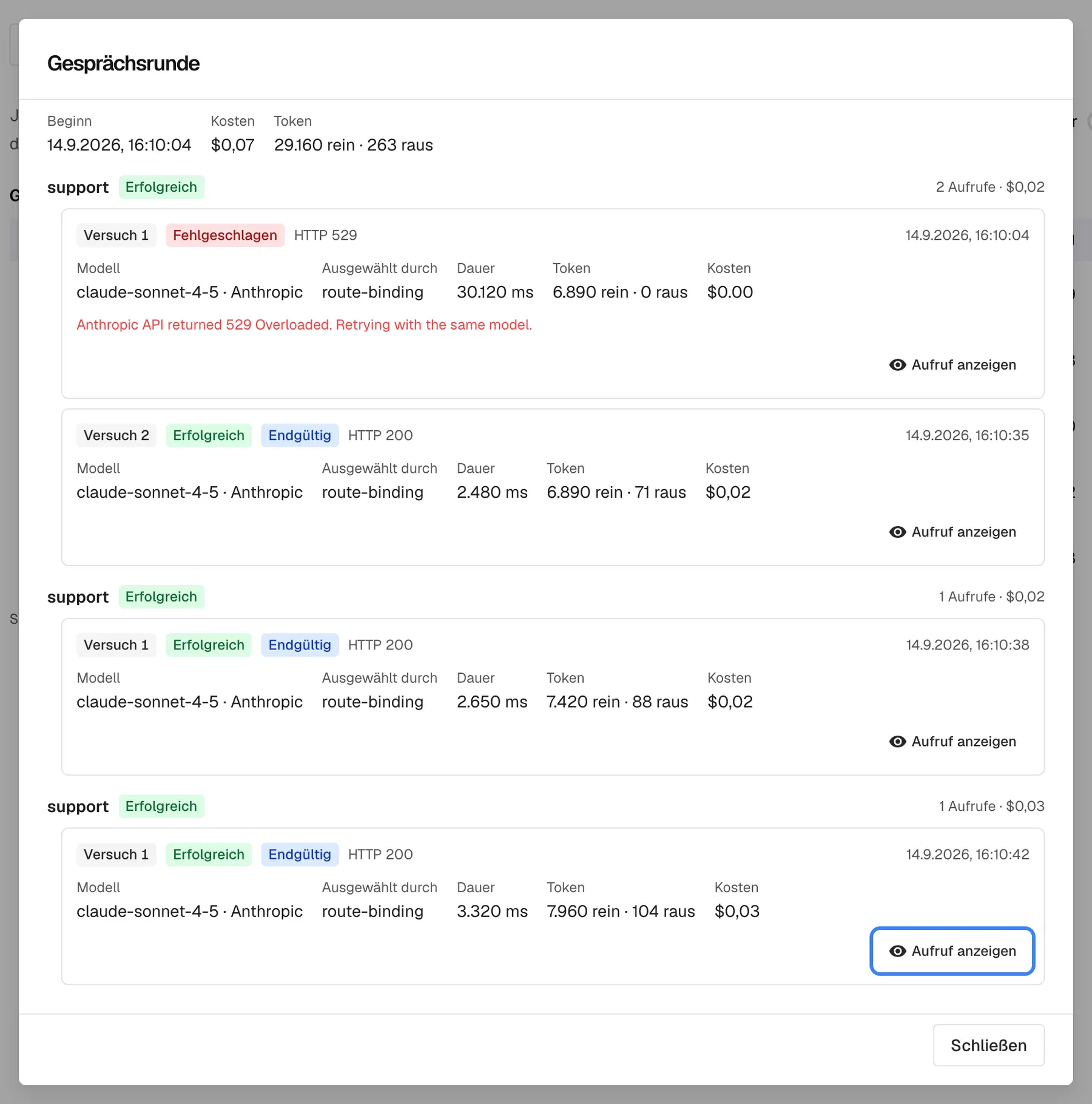The width and height of the screenshot is (1092, 1104).
Task: Click tokens '6.890 rein · 0 raus'
Action: (620, 292)
